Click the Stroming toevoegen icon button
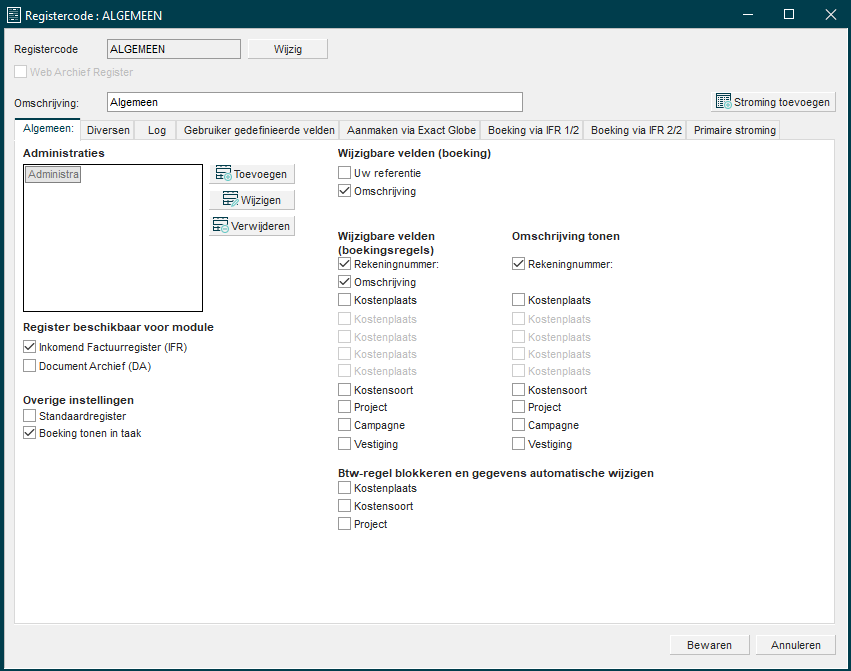The image size is (851, 671). click(773, 102)
